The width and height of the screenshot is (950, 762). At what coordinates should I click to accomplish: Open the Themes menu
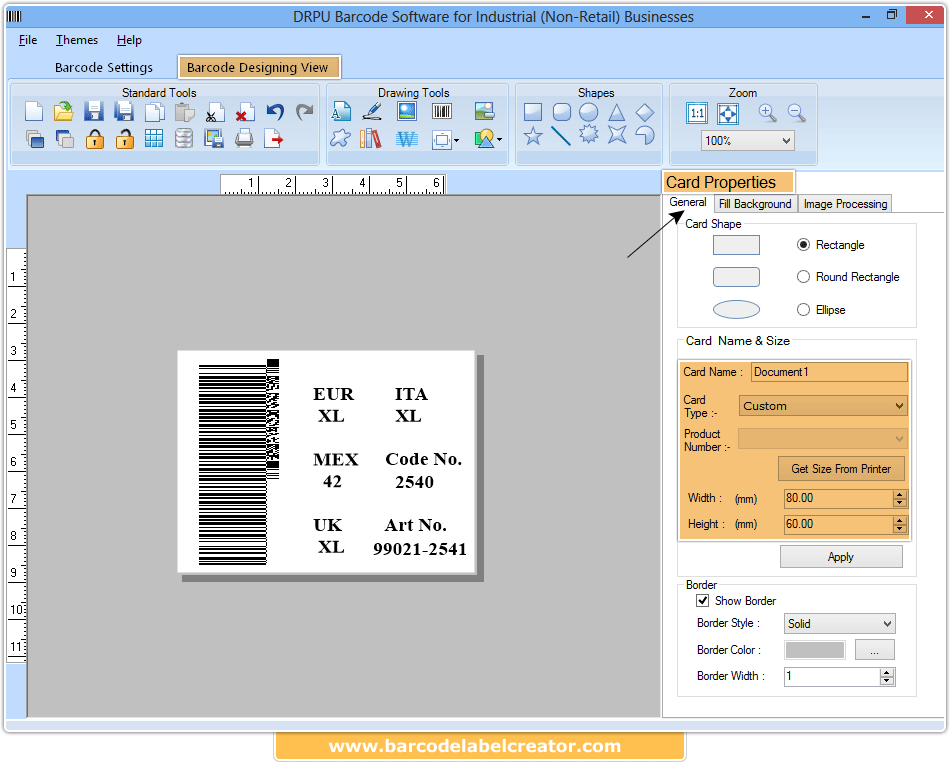[77, 40]
